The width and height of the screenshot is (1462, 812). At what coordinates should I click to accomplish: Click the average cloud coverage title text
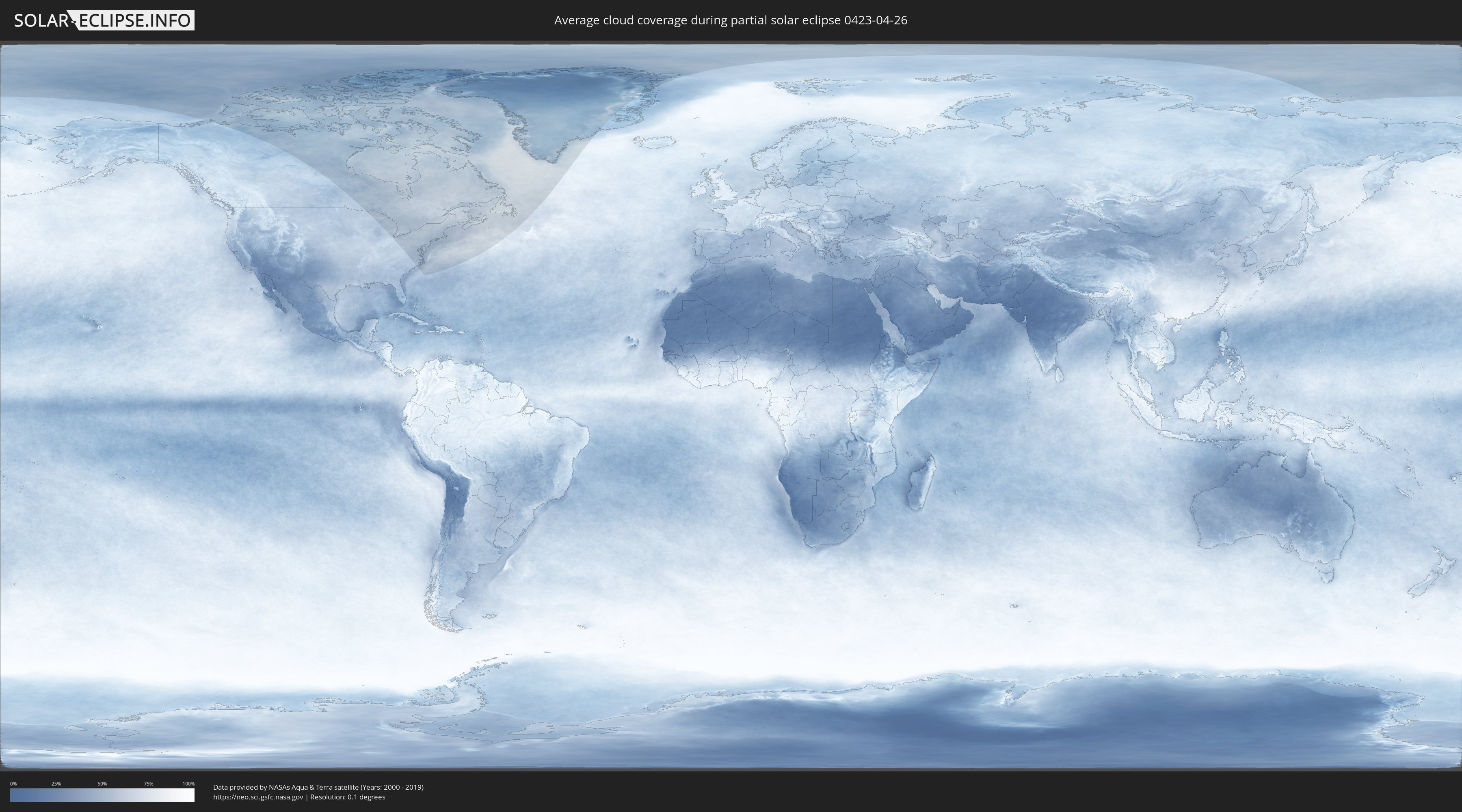(x=731, y=20)
